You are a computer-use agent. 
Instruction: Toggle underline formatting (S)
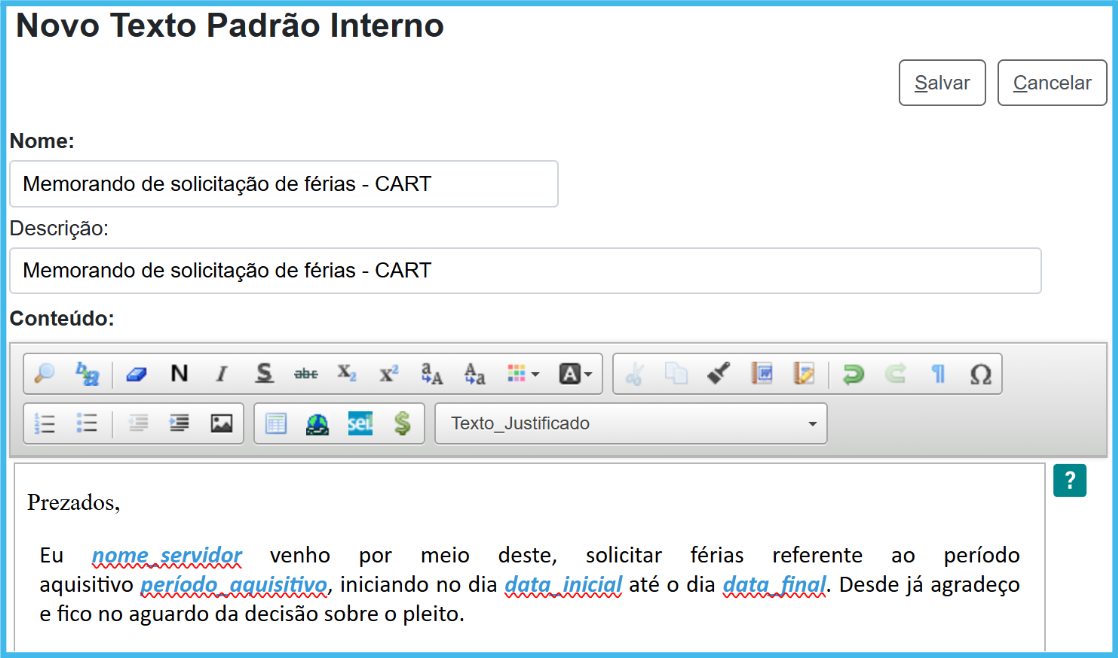tap(264, 374)
